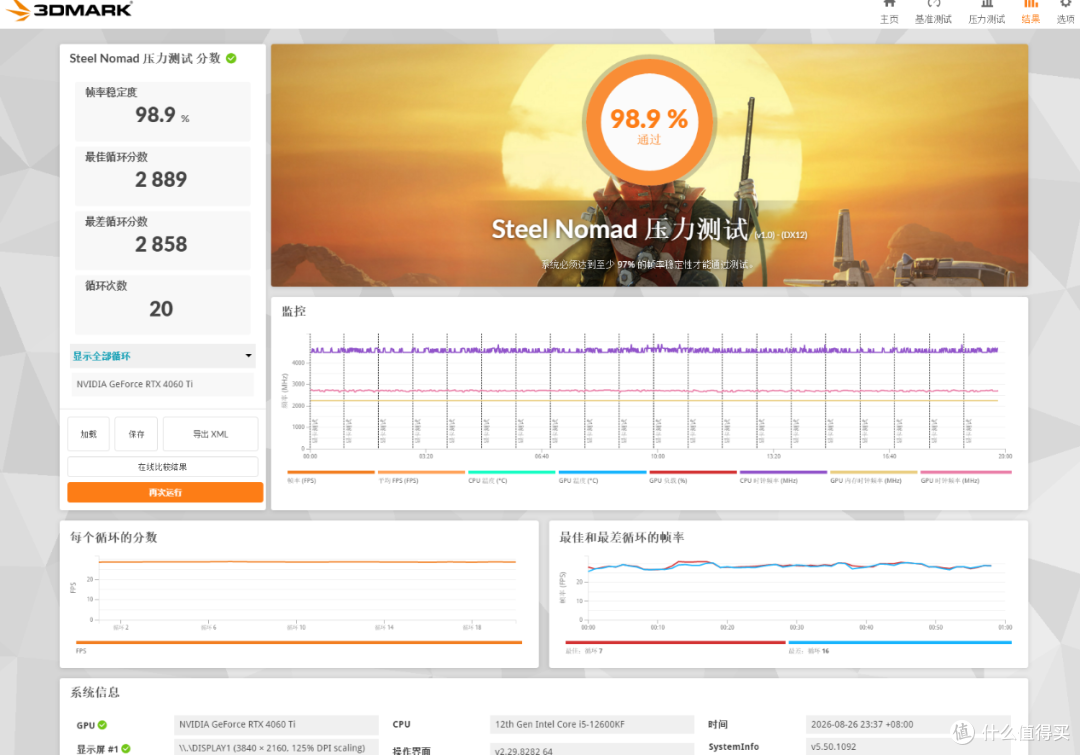Click the 加载 load button

[x=89, y=434]
